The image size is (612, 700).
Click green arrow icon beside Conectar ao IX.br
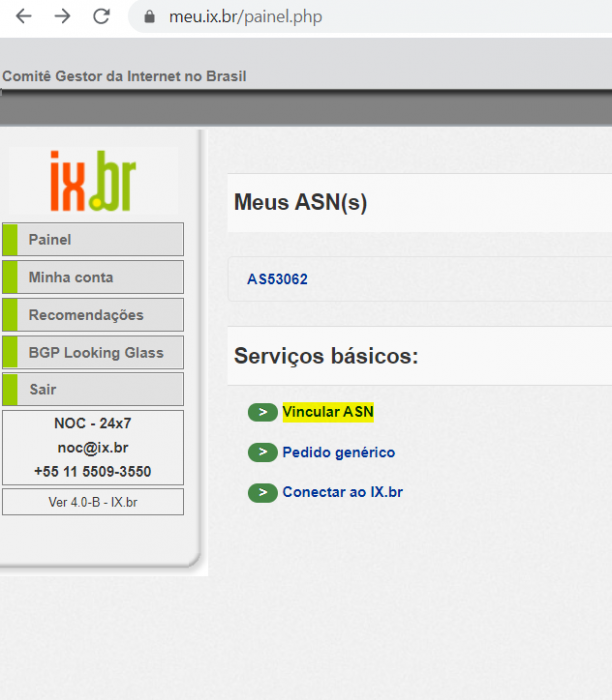[x=263, y=492]
